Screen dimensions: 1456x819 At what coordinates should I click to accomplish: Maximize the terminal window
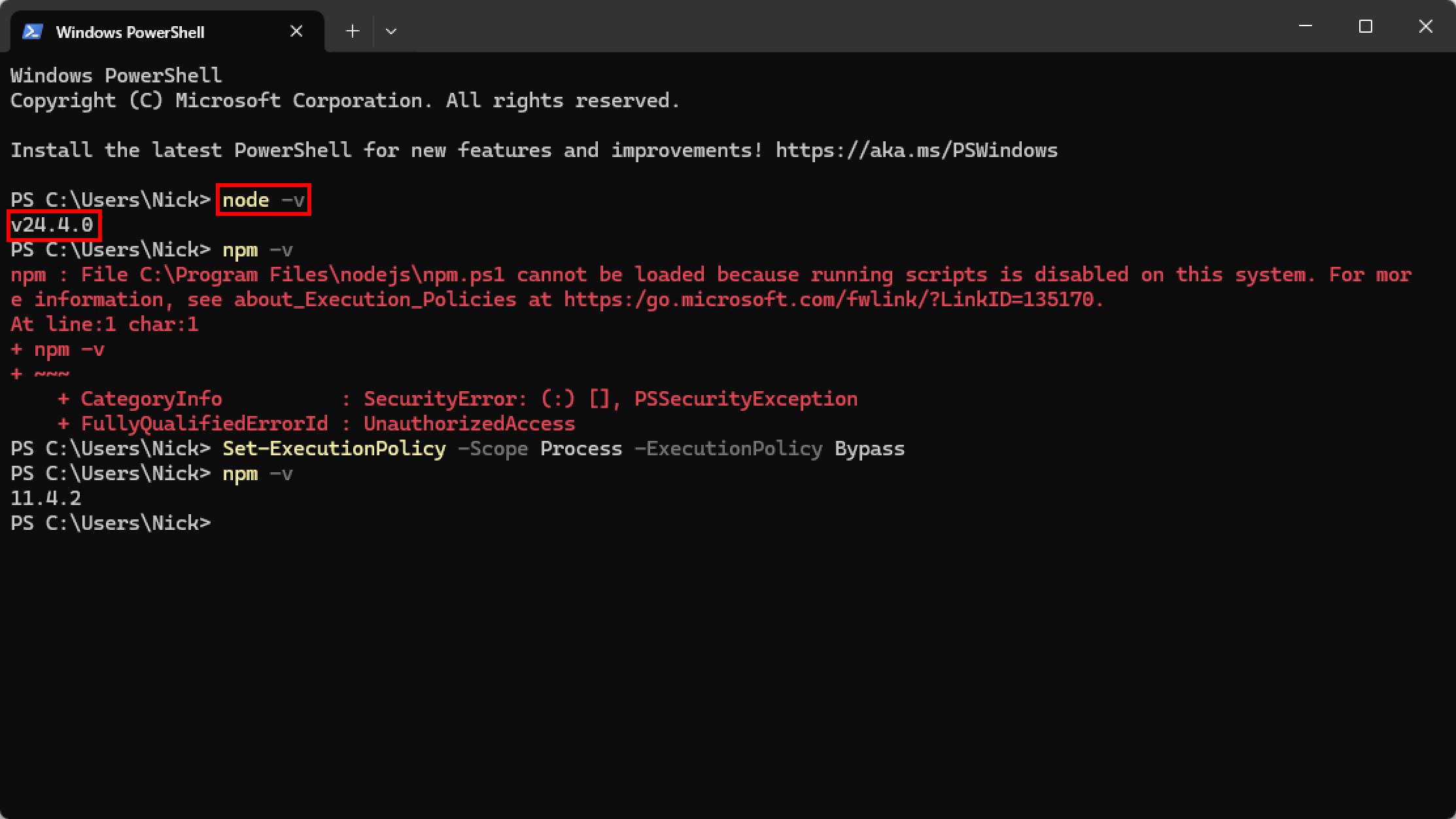click(1366, 26)
